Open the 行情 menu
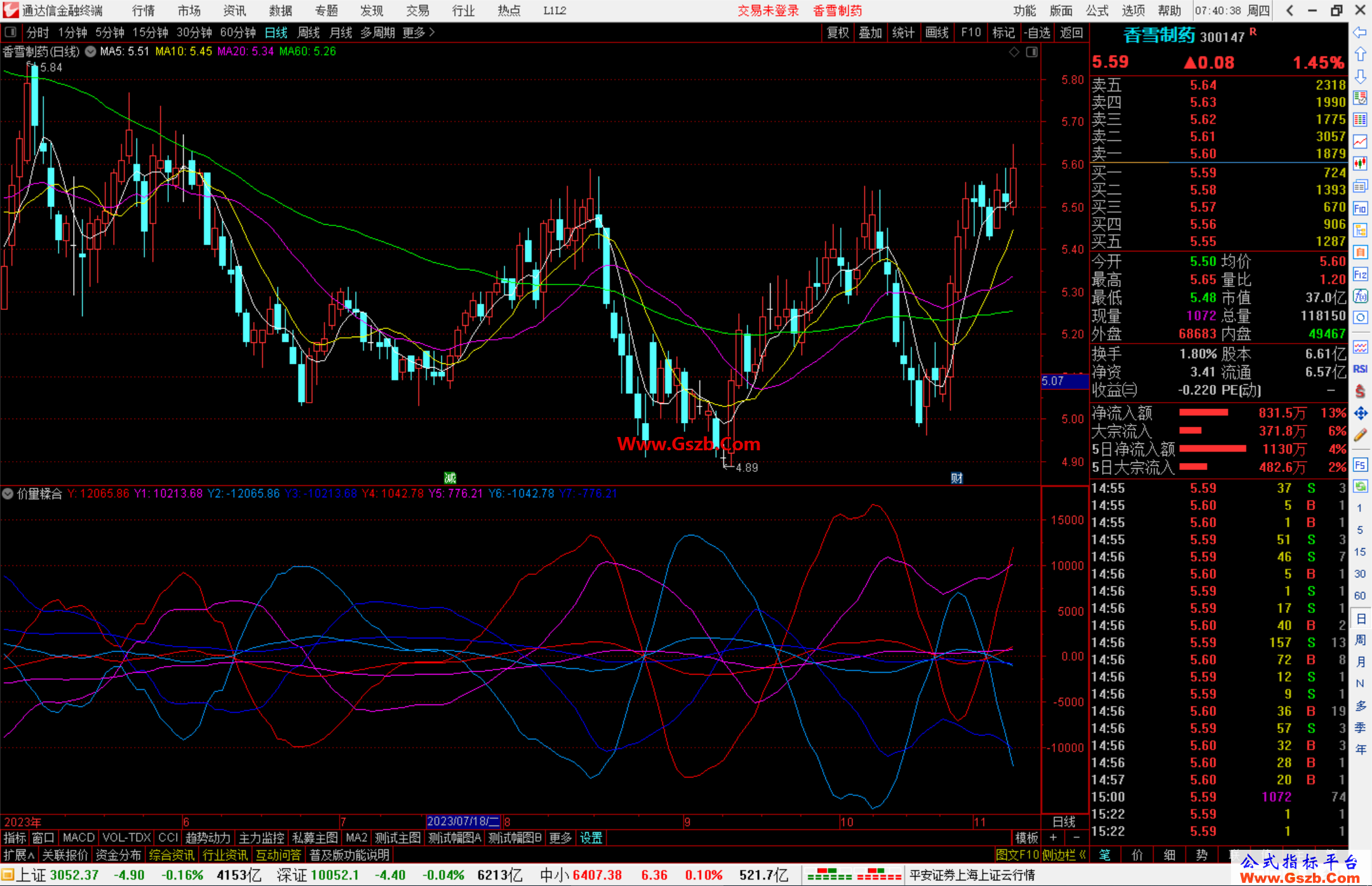 [x=144, y=10]
